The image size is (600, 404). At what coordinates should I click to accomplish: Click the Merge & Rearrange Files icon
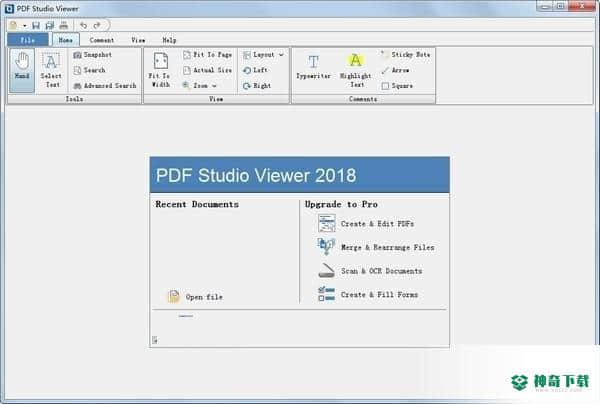tap(326, 247)
